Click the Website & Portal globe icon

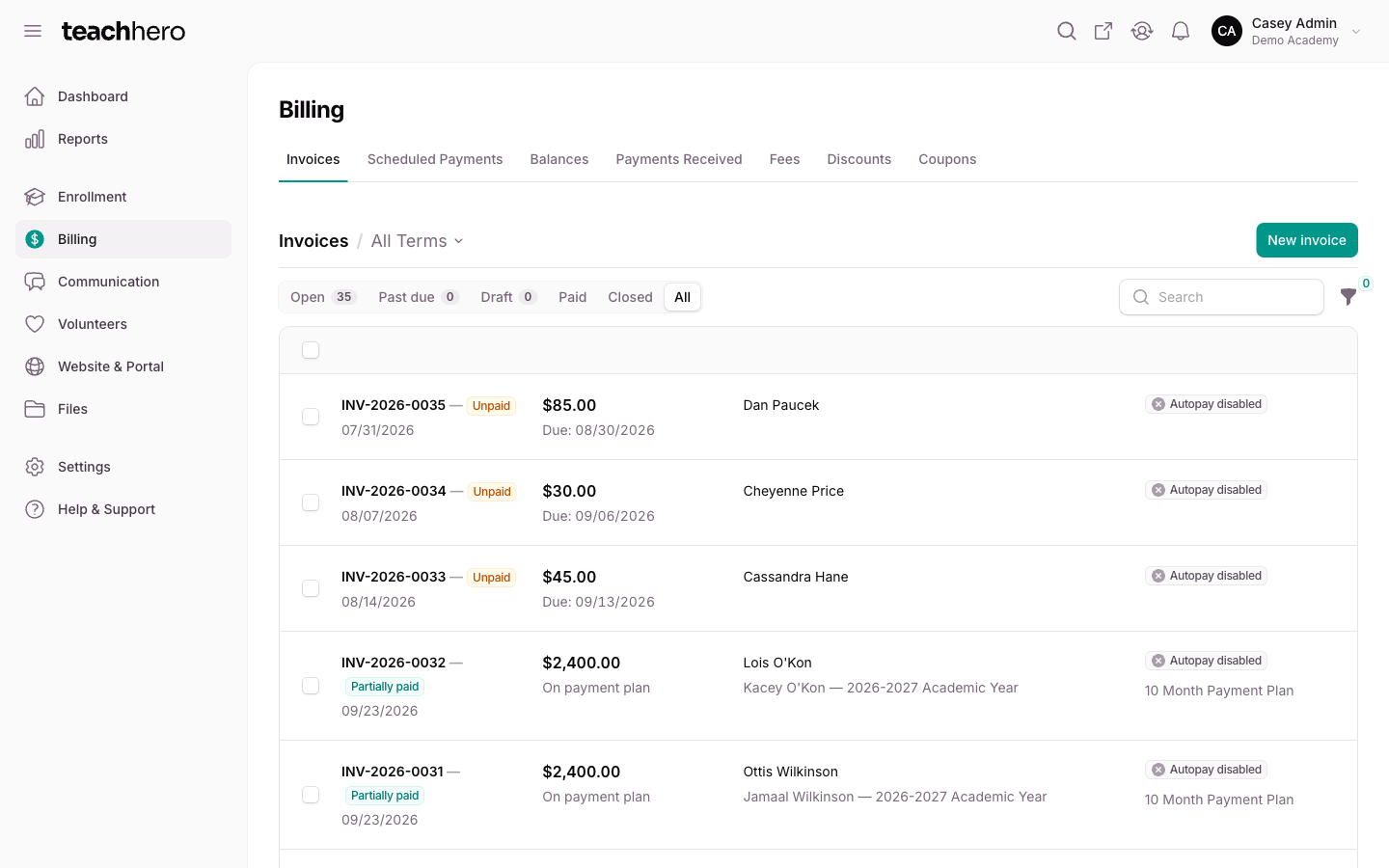click(x=35, y=366)
